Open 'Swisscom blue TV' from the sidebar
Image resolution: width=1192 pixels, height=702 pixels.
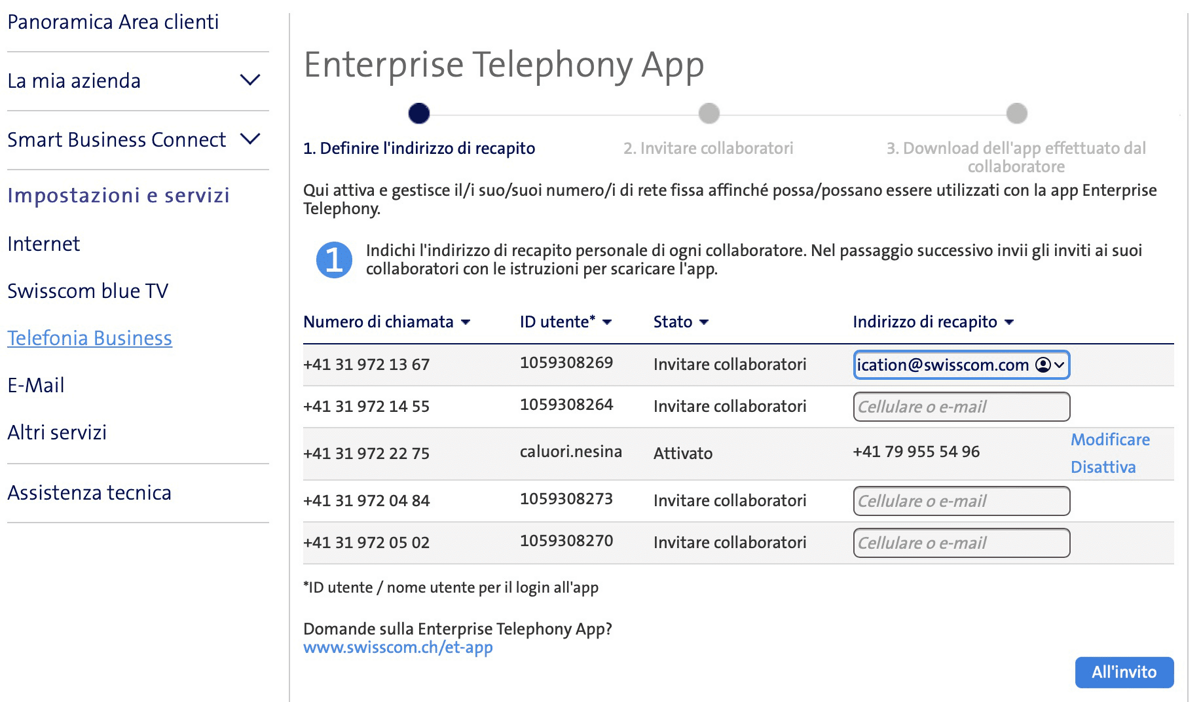[x=87, y=291]
